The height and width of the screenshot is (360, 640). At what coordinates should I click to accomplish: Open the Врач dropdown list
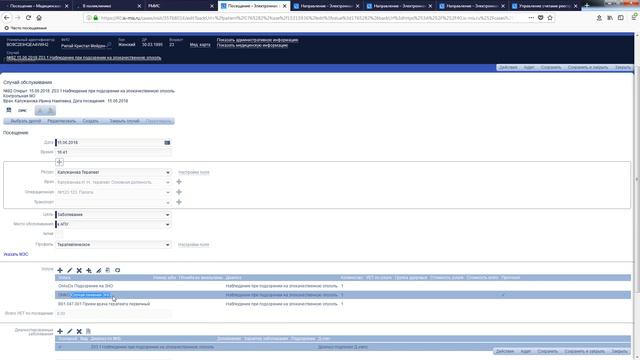click(x=167, y=182)
